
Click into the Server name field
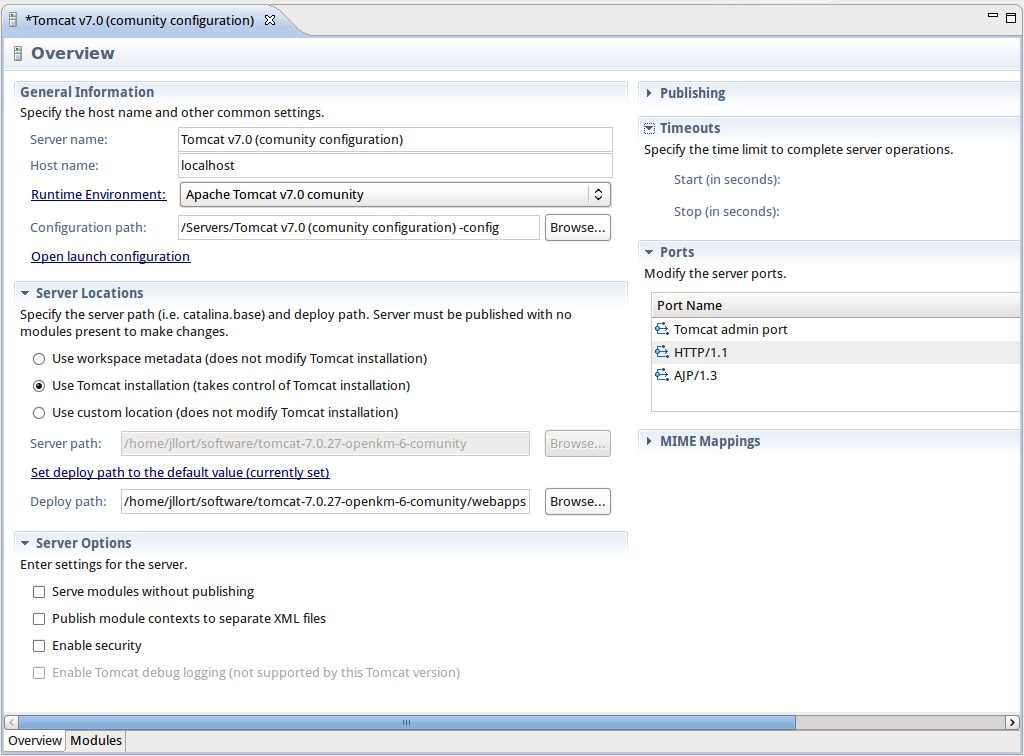click(395, 140)
